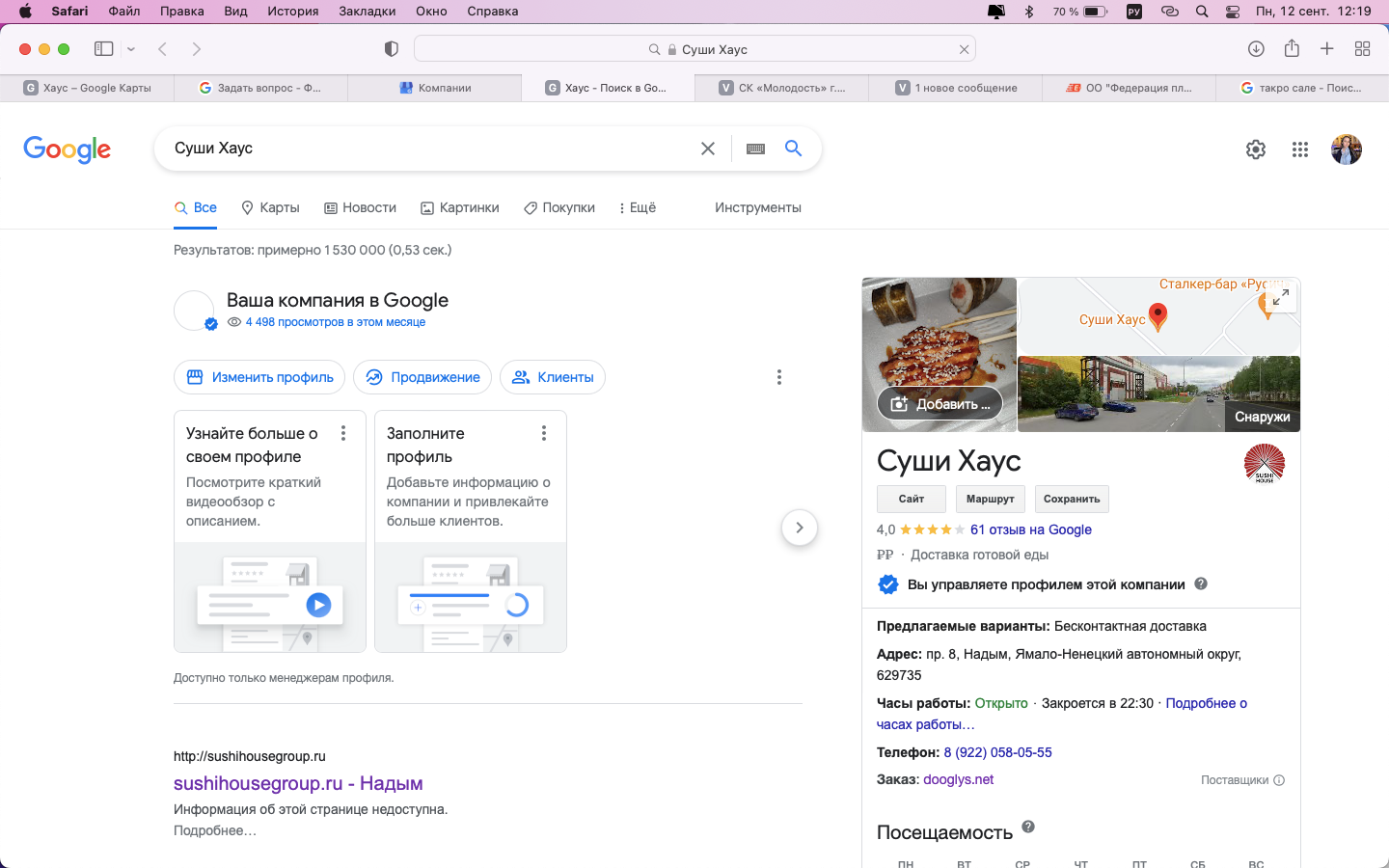The width and height of the screenshot is (1389, 868).
Task: Open the ОО Федерация tab
Action: [1129, 88]
